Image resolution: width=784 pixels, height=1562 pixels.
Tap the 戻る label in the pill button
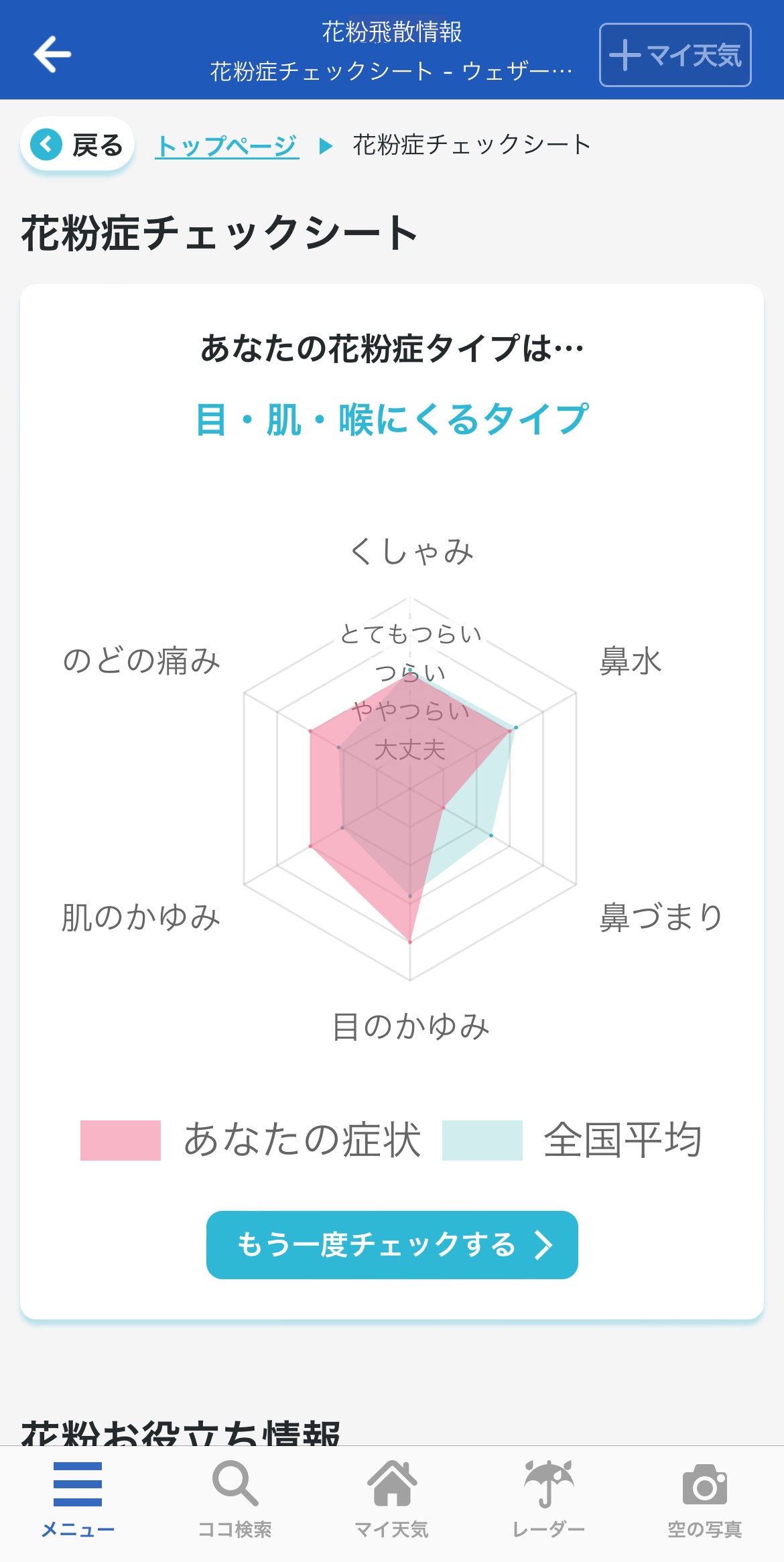[x=98, y=145]
